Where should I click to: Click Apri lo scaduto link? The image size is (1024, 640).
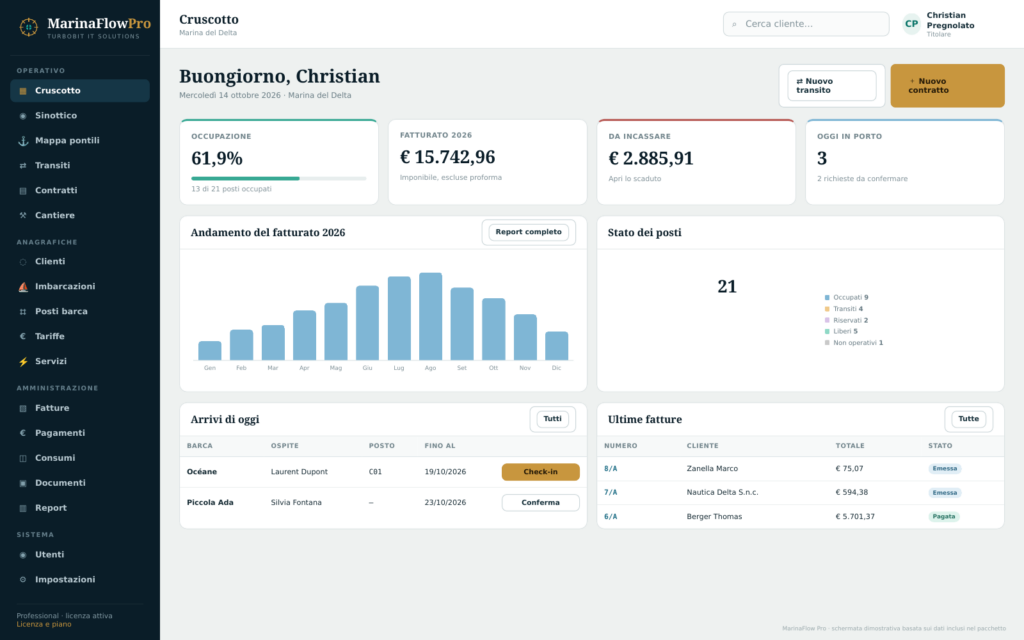(x=635, y=178)
